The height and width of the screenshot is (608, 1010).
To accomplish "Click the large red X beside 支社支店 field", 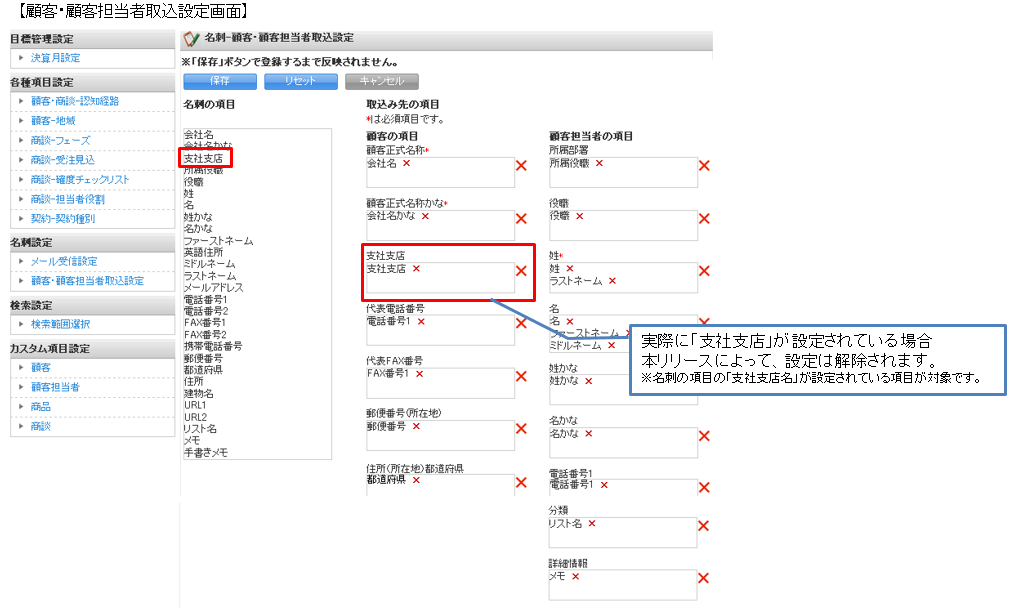I will pyautogui.click(x=521, y=270).
